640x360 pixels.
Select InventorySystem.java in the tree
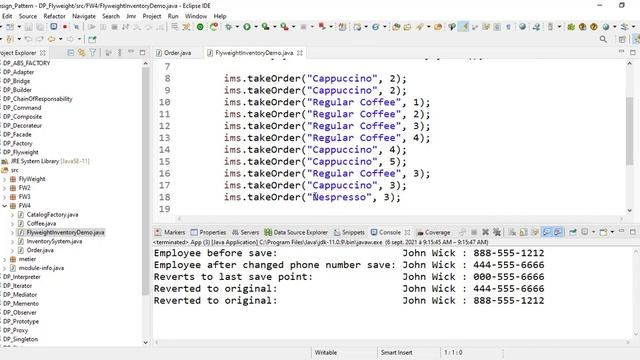click(54, 241)
